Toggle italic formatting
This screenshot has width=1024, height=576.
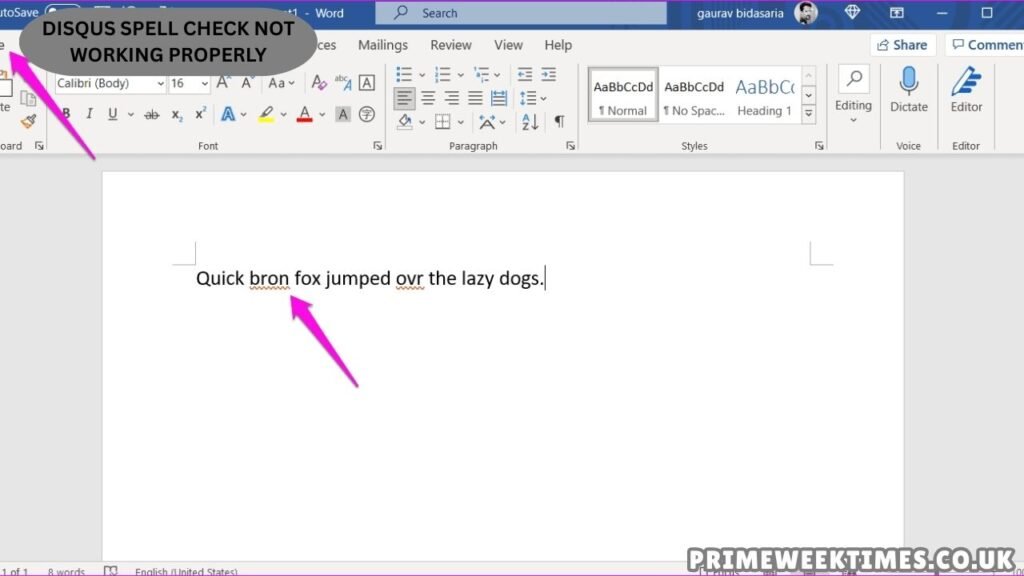[89, 114]
